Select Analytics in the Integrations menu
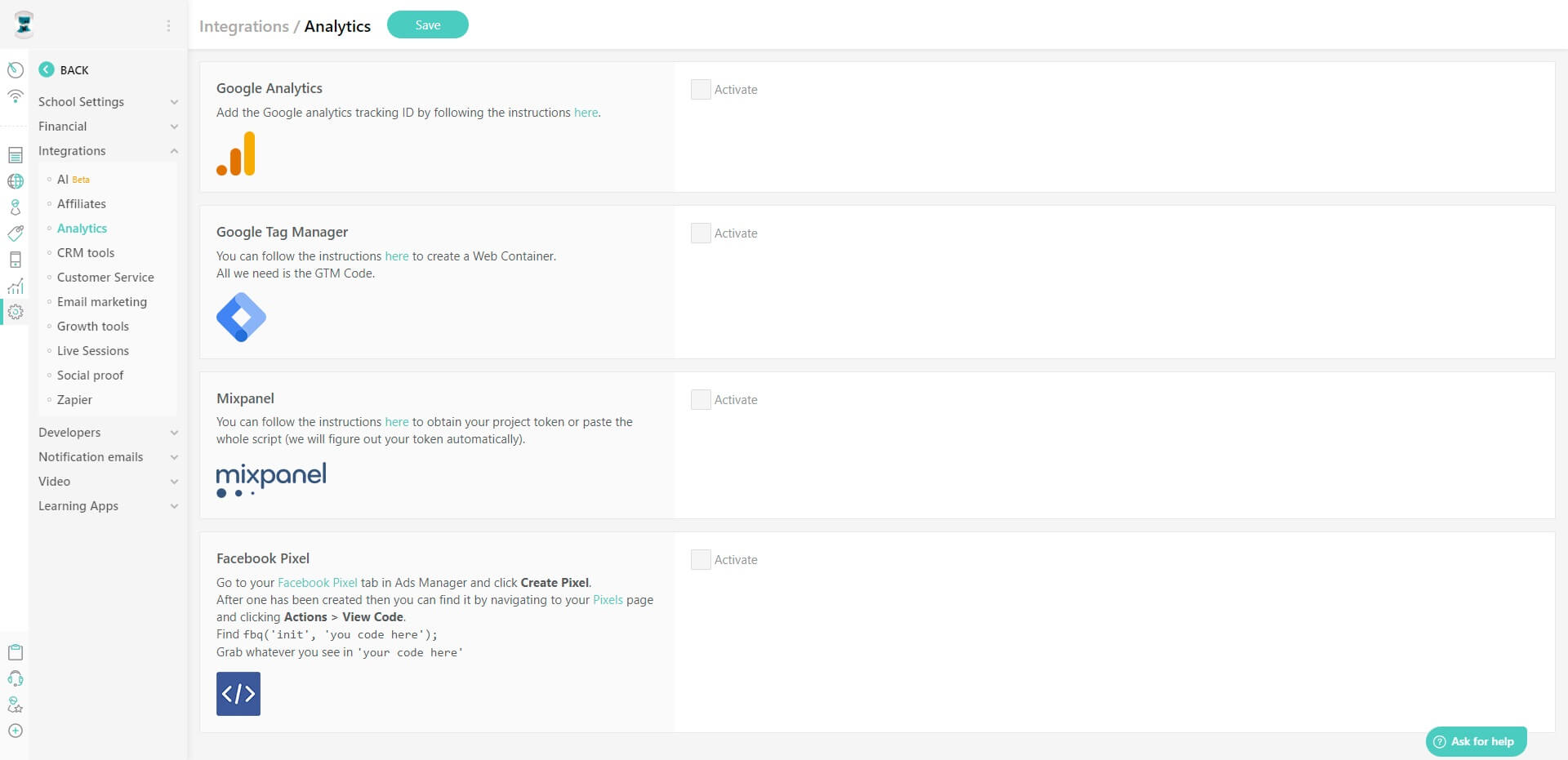This screenshot has height=760, width=1568. click(82, 228)
